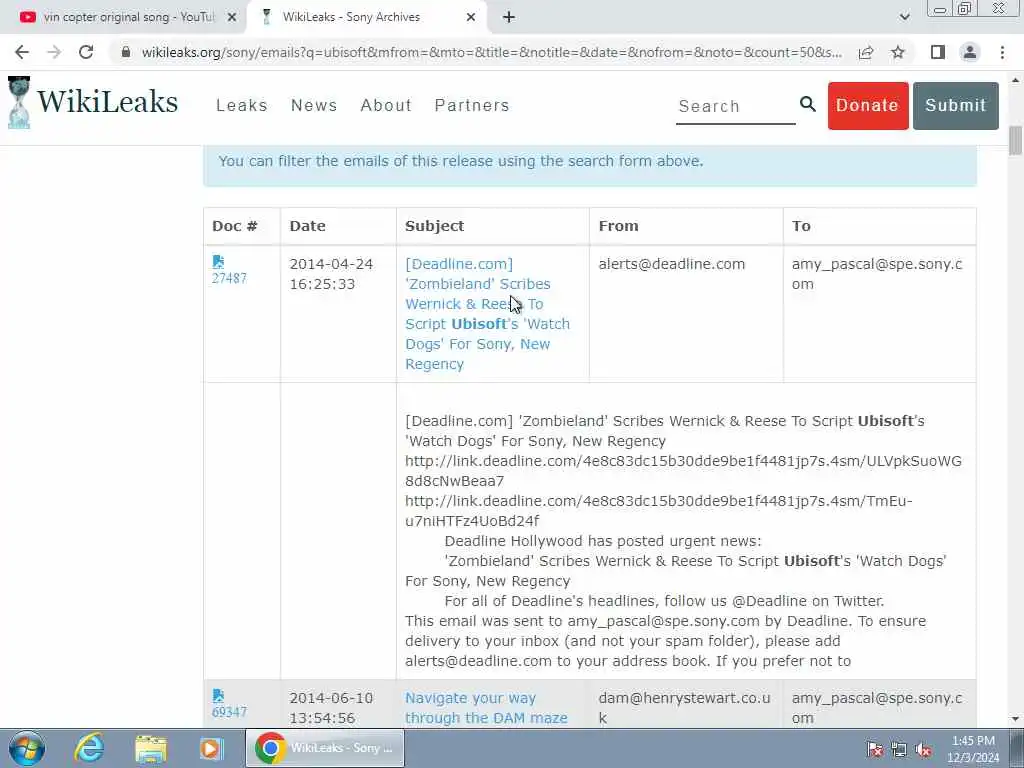
Task: Open document 27487 link
Action: tap(229, 278)
